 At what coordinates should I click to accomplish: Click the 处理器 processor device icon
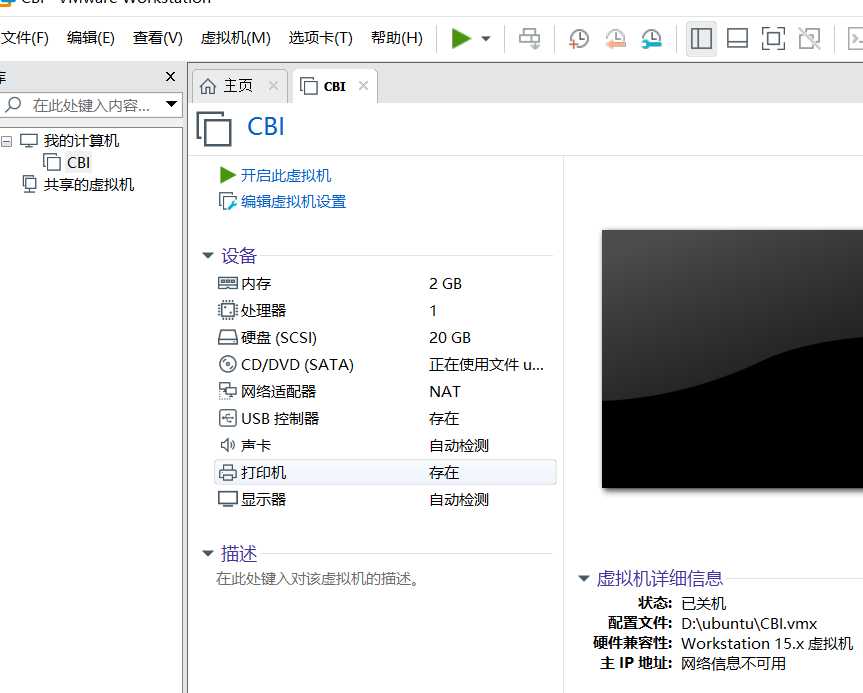point(227,310)
